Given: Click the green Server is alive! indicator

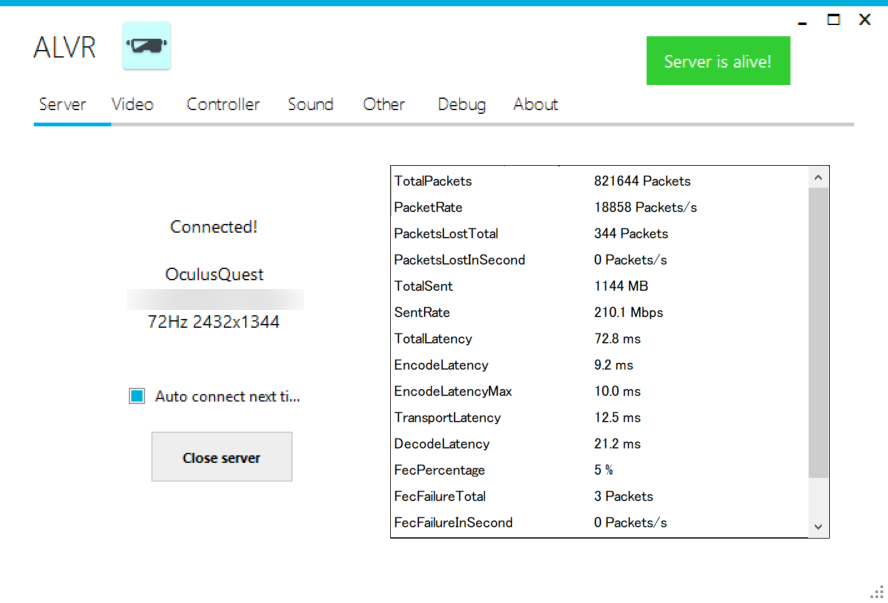Looking at the screenshot, I should pos(718,61).
